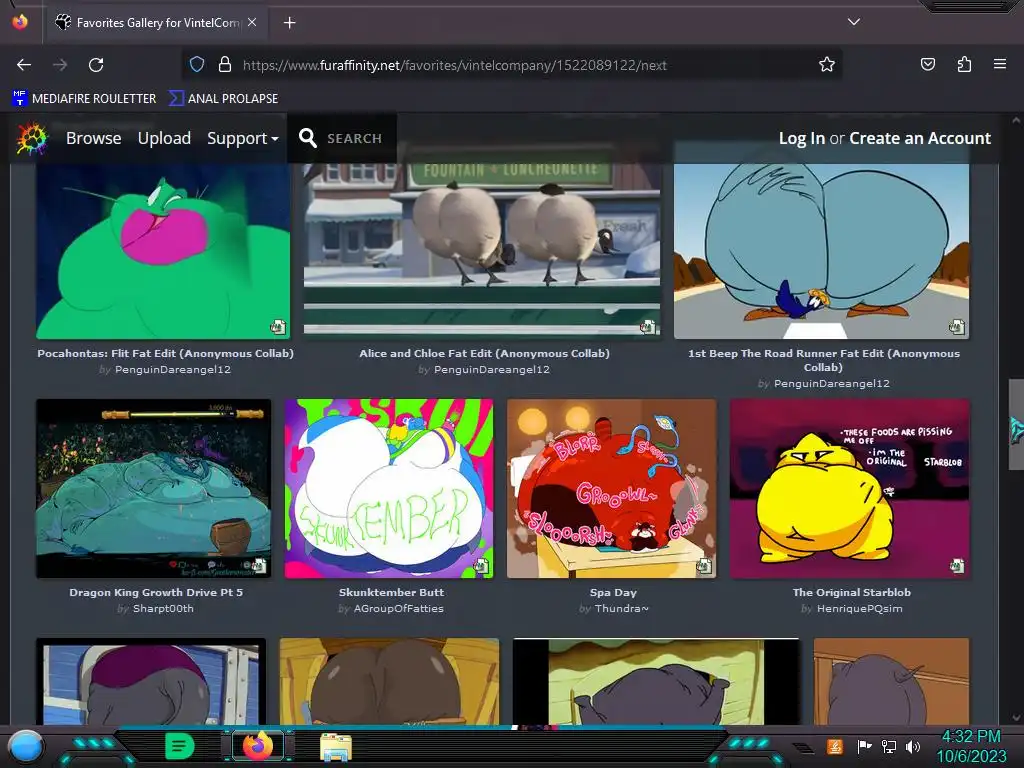
Task: Open the Dragon King Growth Drive thumbnail
Action: [x=153, y=488]
